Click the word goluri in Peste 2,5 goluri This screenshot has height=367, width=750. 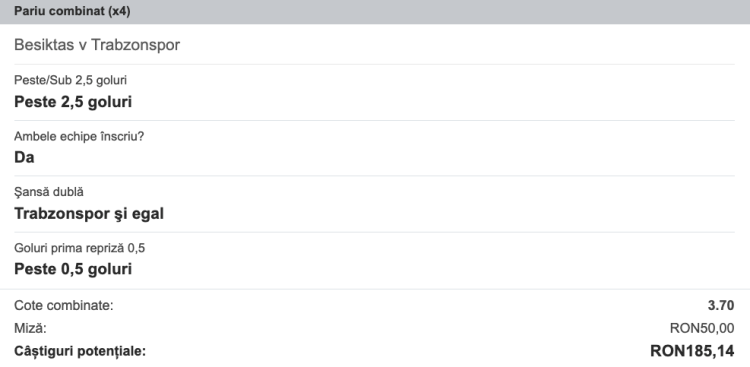tap(110, 102)
